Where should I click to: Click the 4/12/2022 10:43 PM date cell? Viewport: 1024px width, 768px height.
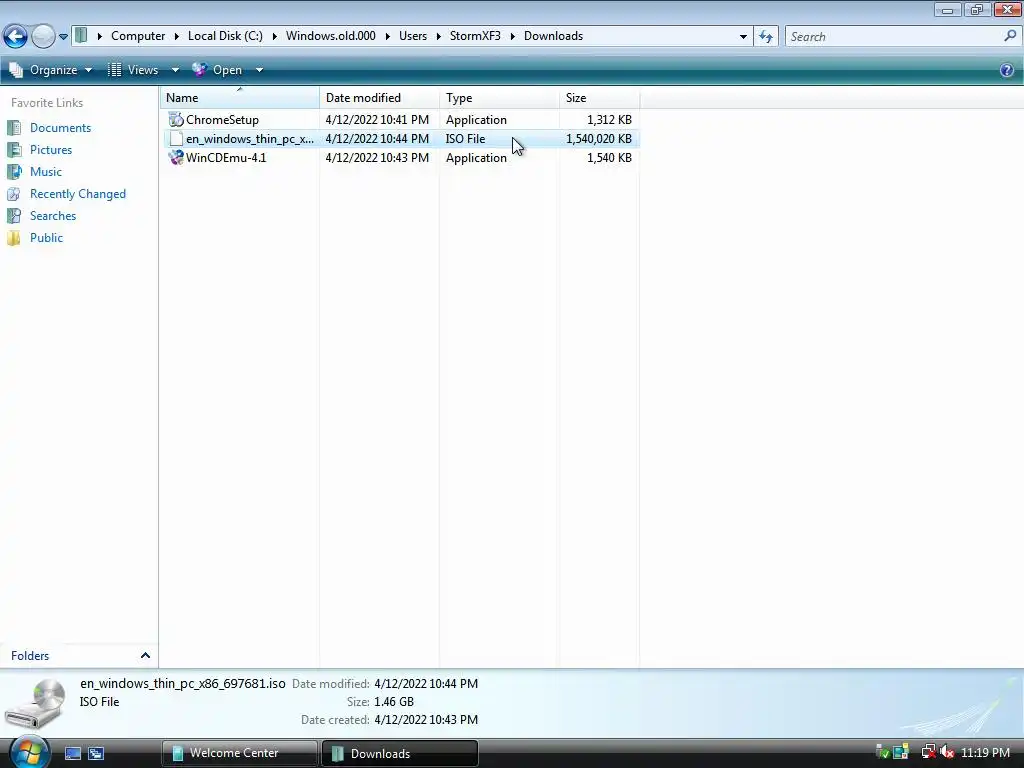[x=377, y=157]
